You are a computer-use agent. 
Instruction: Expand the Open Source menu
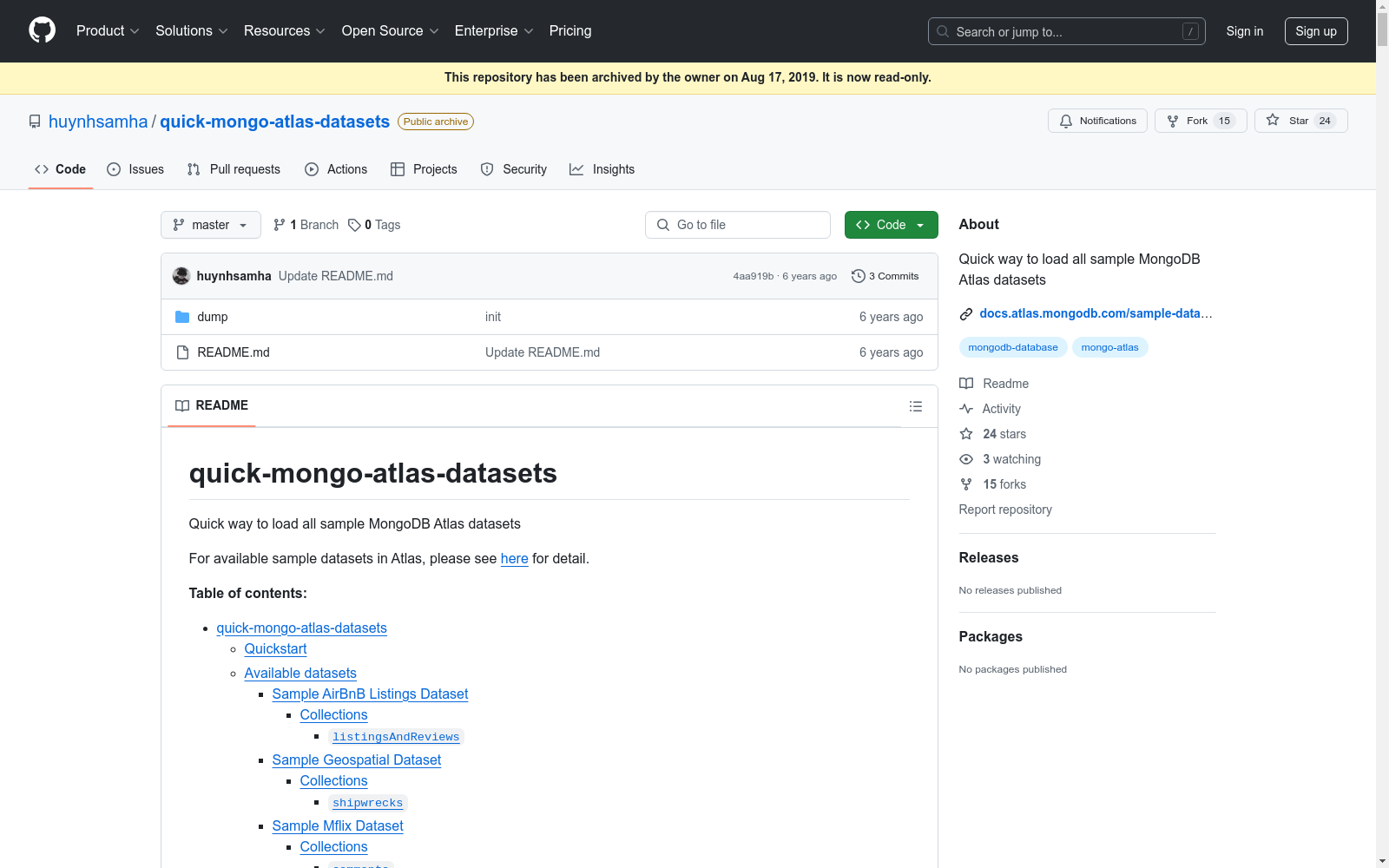(x=391, y=30)
